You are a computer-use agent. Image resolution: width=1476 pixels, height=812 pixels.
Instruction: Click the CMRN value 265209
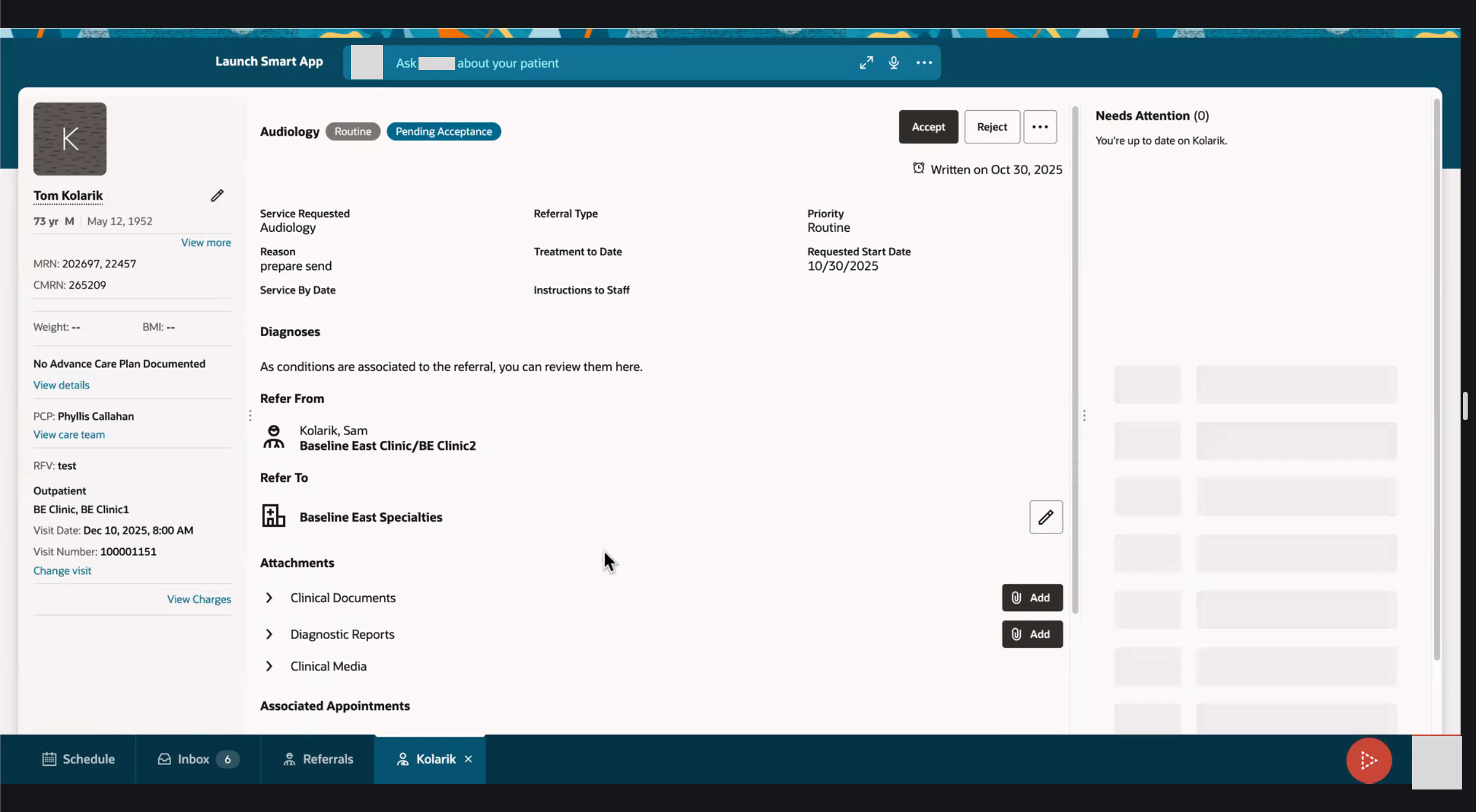[87, 285]
